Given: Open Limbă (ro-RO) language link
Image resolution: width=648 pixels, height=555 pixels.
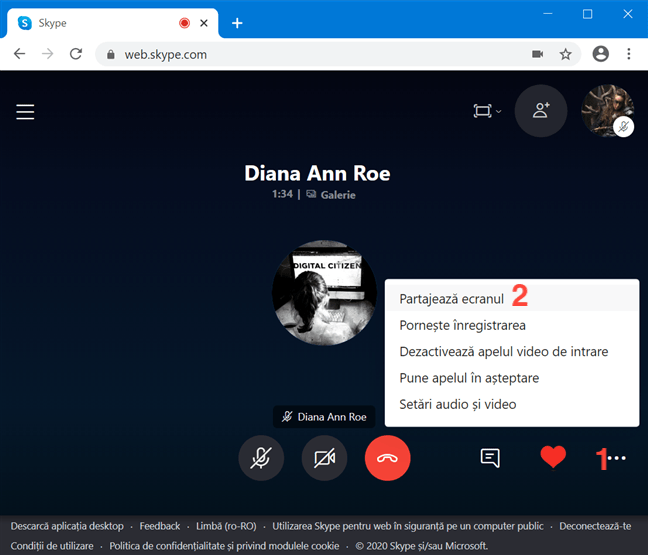Looking at the screenshot, I should (x=226, y=526).
